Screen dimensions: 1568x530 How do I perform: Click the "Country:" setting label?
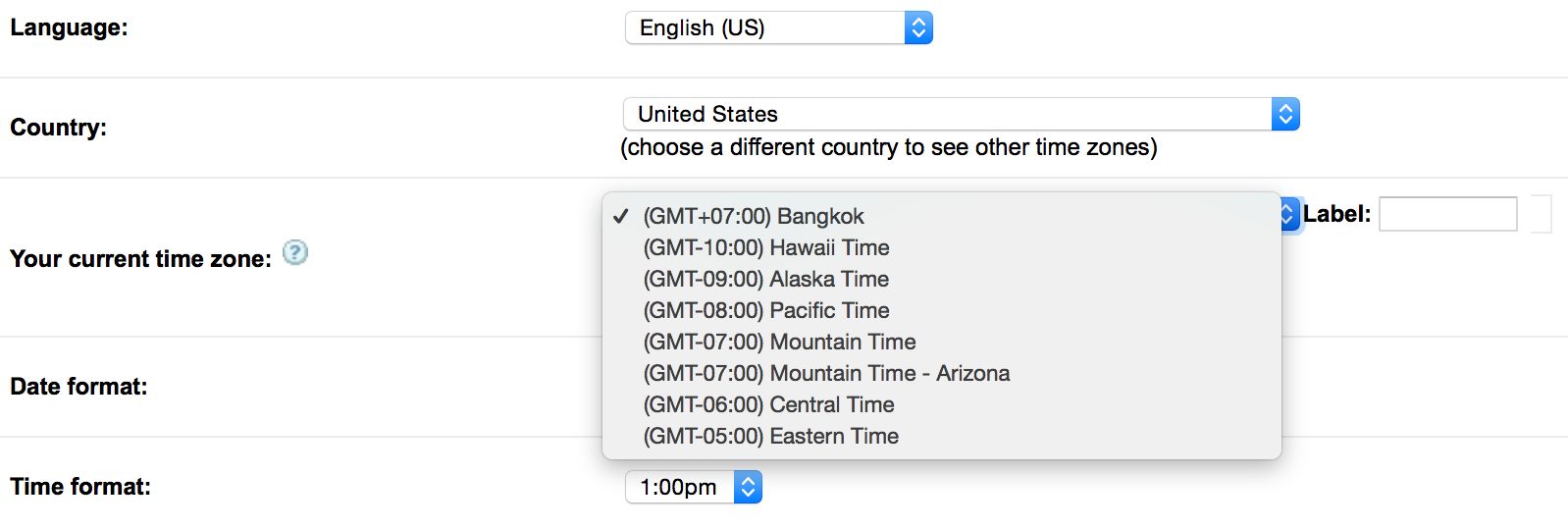58,128
